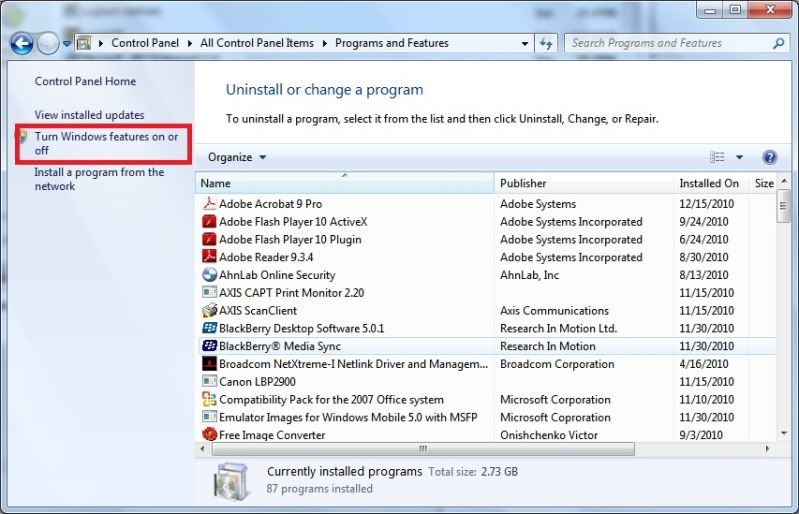Image resolution: width=799 pixels, height=514 pixels.
Task: Open the address bar history dropdown
Action: [x=525, y=44]
